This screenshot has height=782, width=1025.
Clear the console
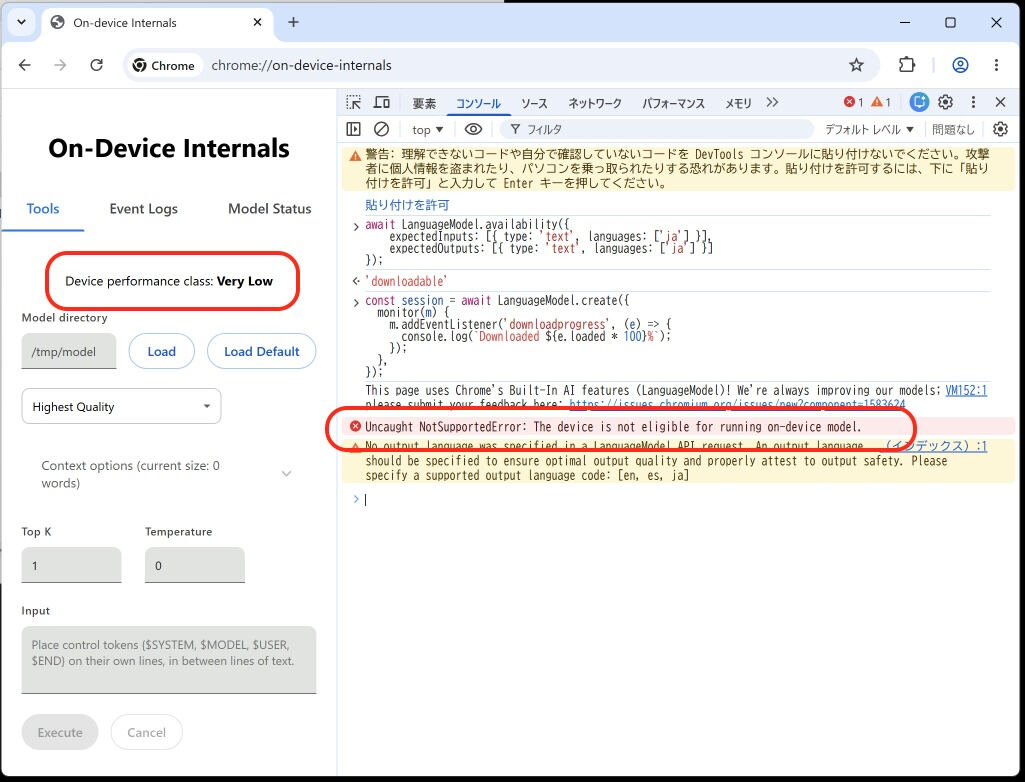(382, 129)
